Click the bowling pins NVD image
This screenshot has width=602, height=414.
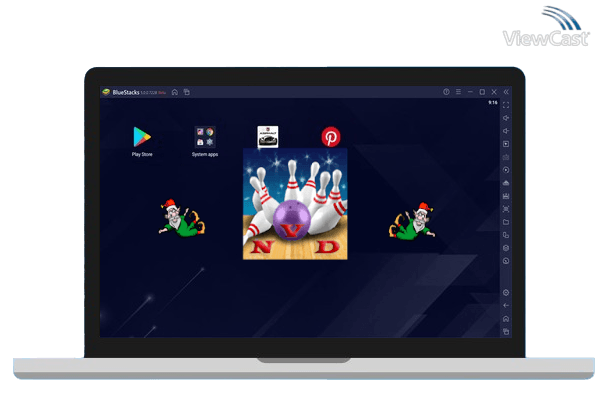tap(295, 204)
